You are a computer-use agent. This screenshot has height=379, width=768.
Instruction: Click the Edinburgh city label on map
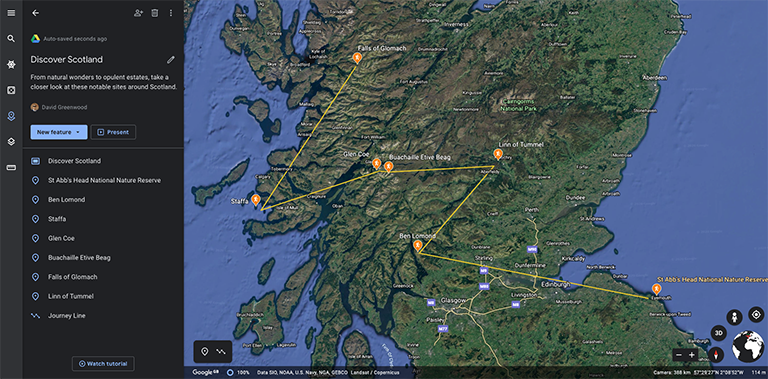[x=556, y=284]
